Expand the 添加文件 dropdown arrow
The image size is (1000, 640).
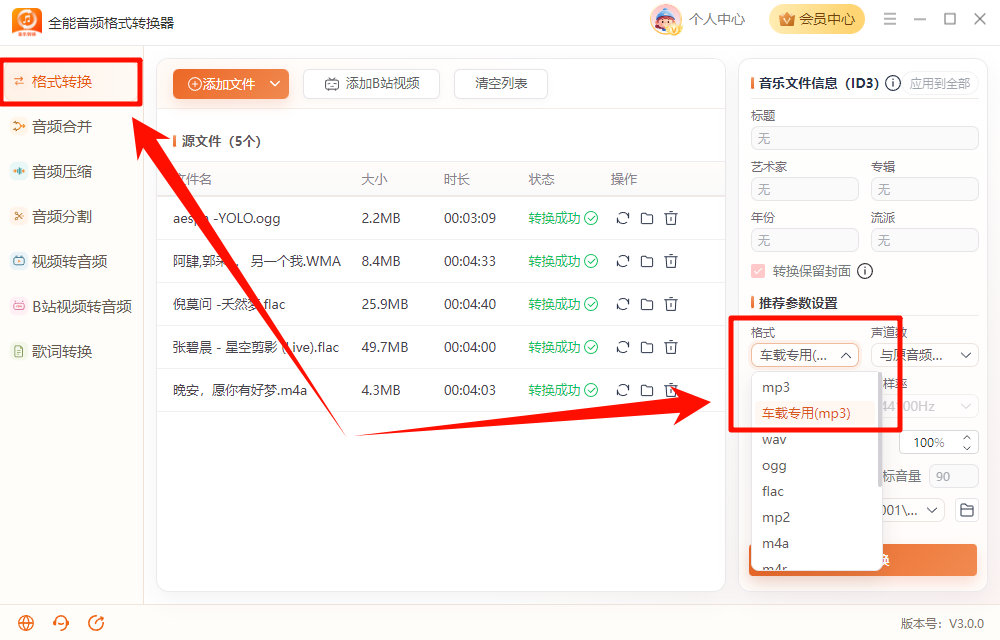click(275, 84)
